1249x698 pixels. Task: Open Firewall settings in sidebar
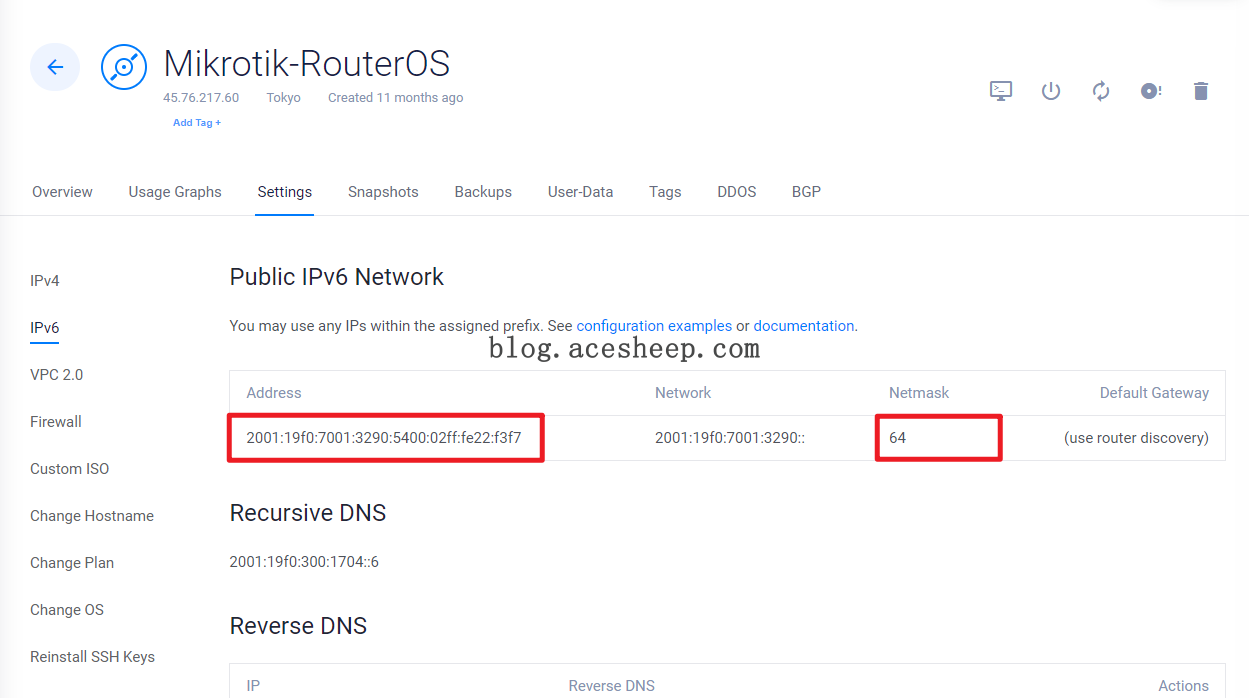56,422
